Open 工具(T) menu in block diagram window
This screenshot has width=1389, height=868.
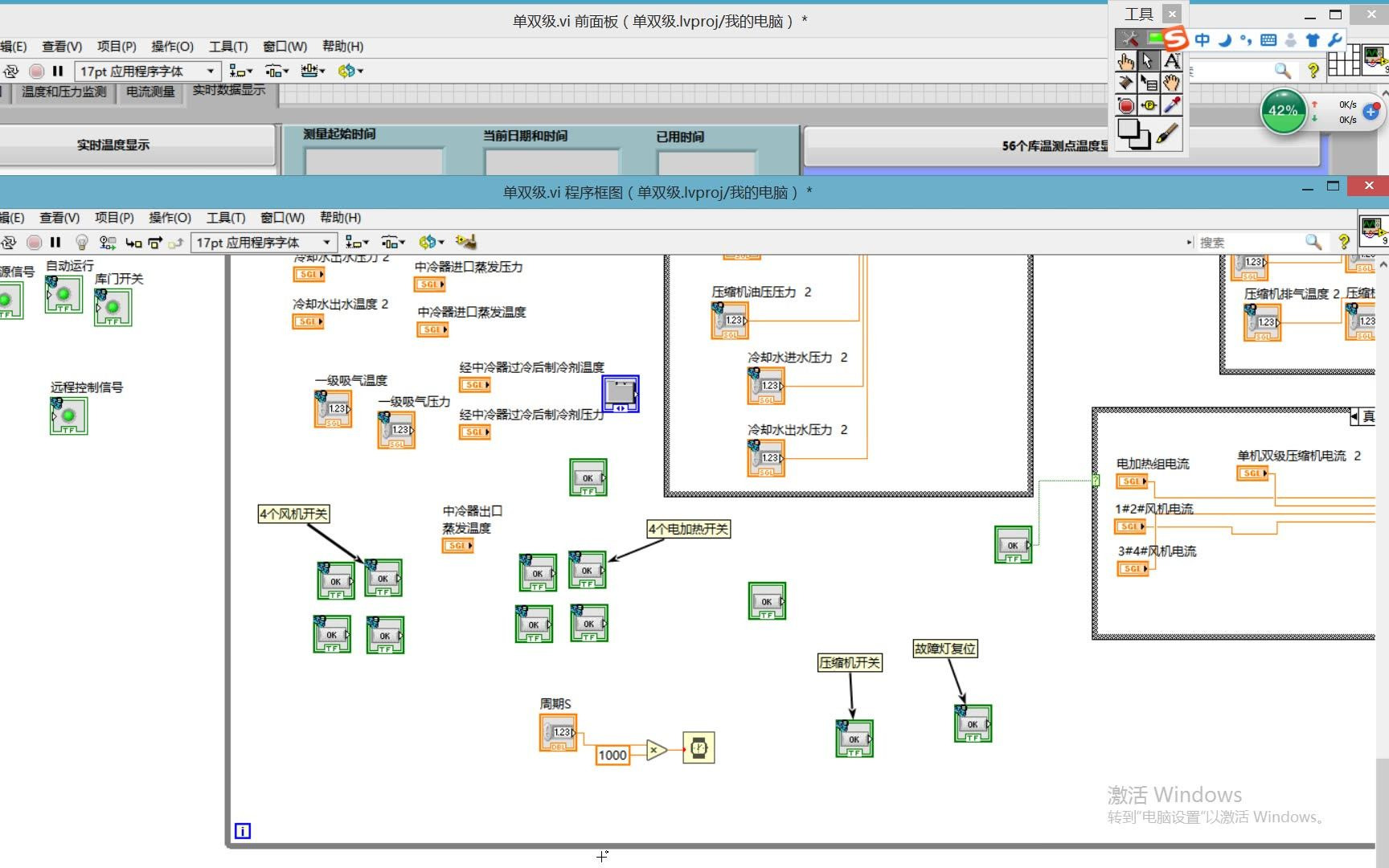pos(226,217)
